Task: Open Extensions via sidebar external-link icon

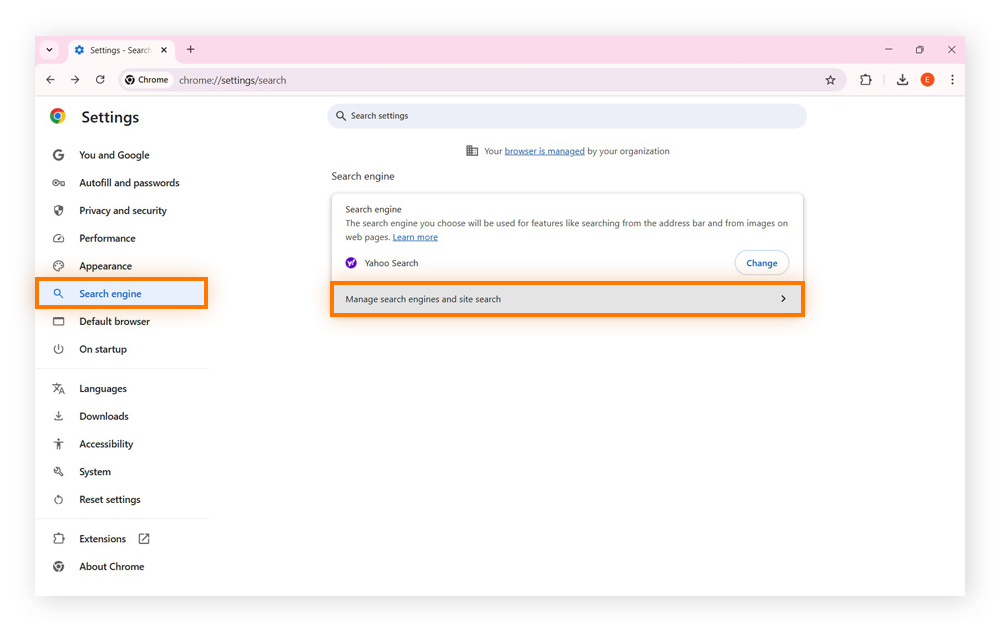Action: tap(144, 538)
